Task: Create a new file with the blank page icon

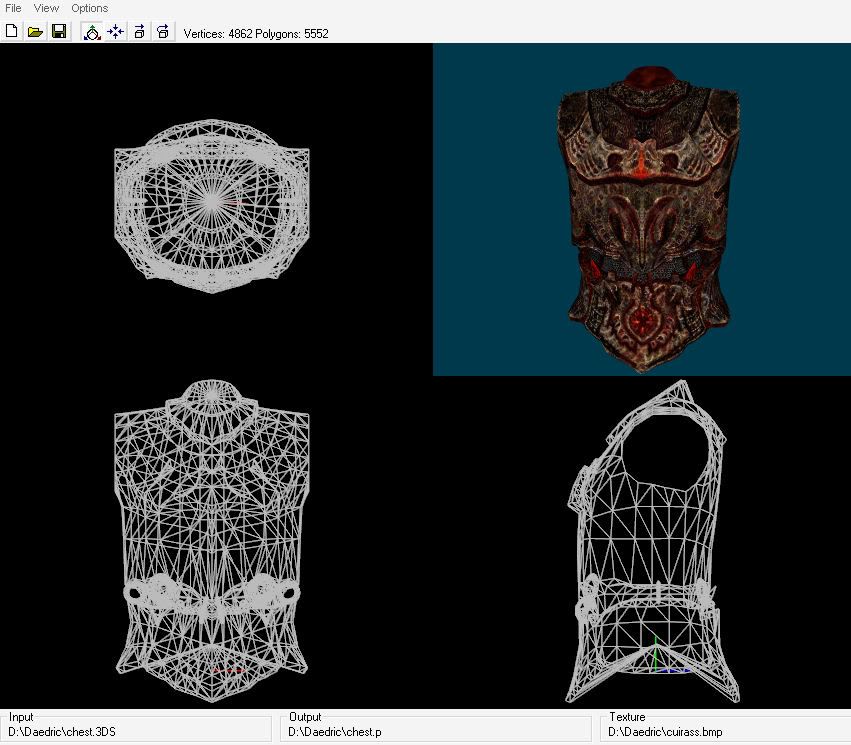Action: [12, 32]
